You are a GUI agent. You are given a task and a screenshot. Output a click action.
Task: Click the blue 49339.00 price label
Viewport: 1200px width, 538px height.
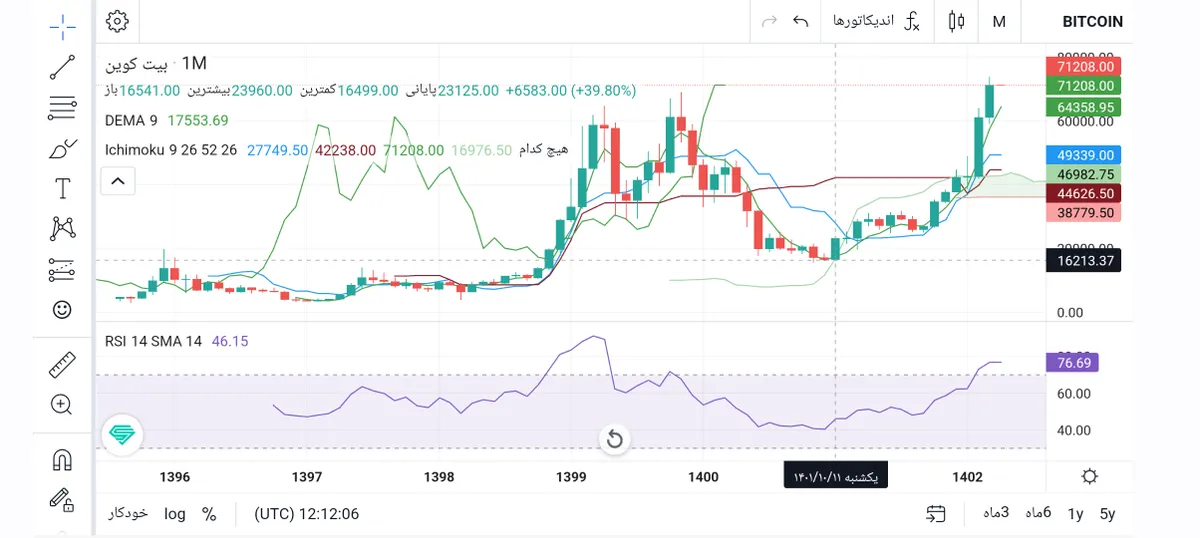coord(1083,155)
